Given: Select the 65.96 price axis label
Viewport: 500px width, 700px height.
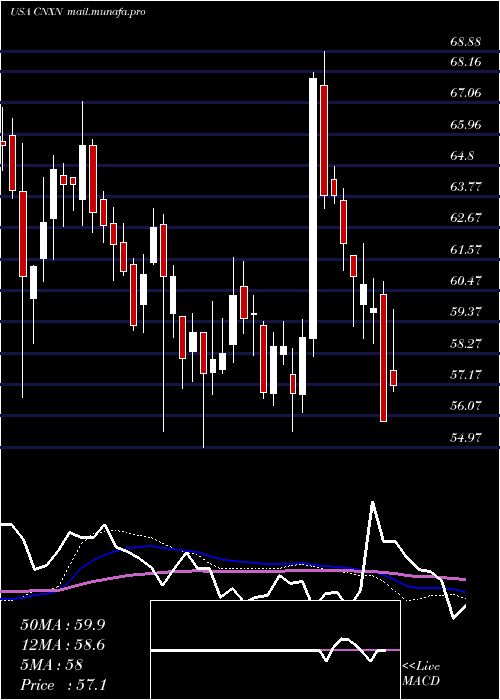Looking at the screenshot, I should coord(466,125).
